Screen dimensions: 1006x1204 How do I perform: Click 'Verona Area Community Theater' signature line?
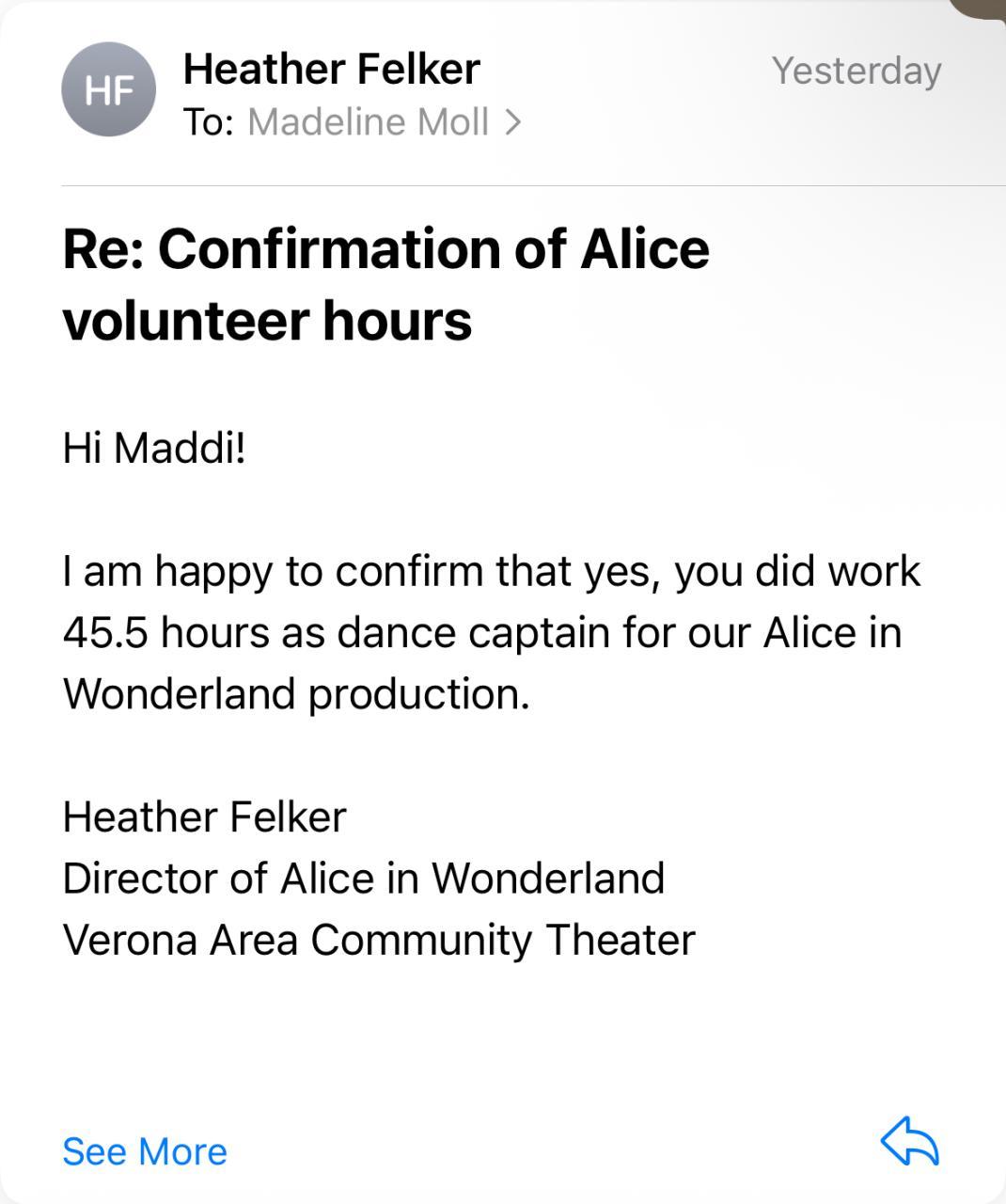378,940
